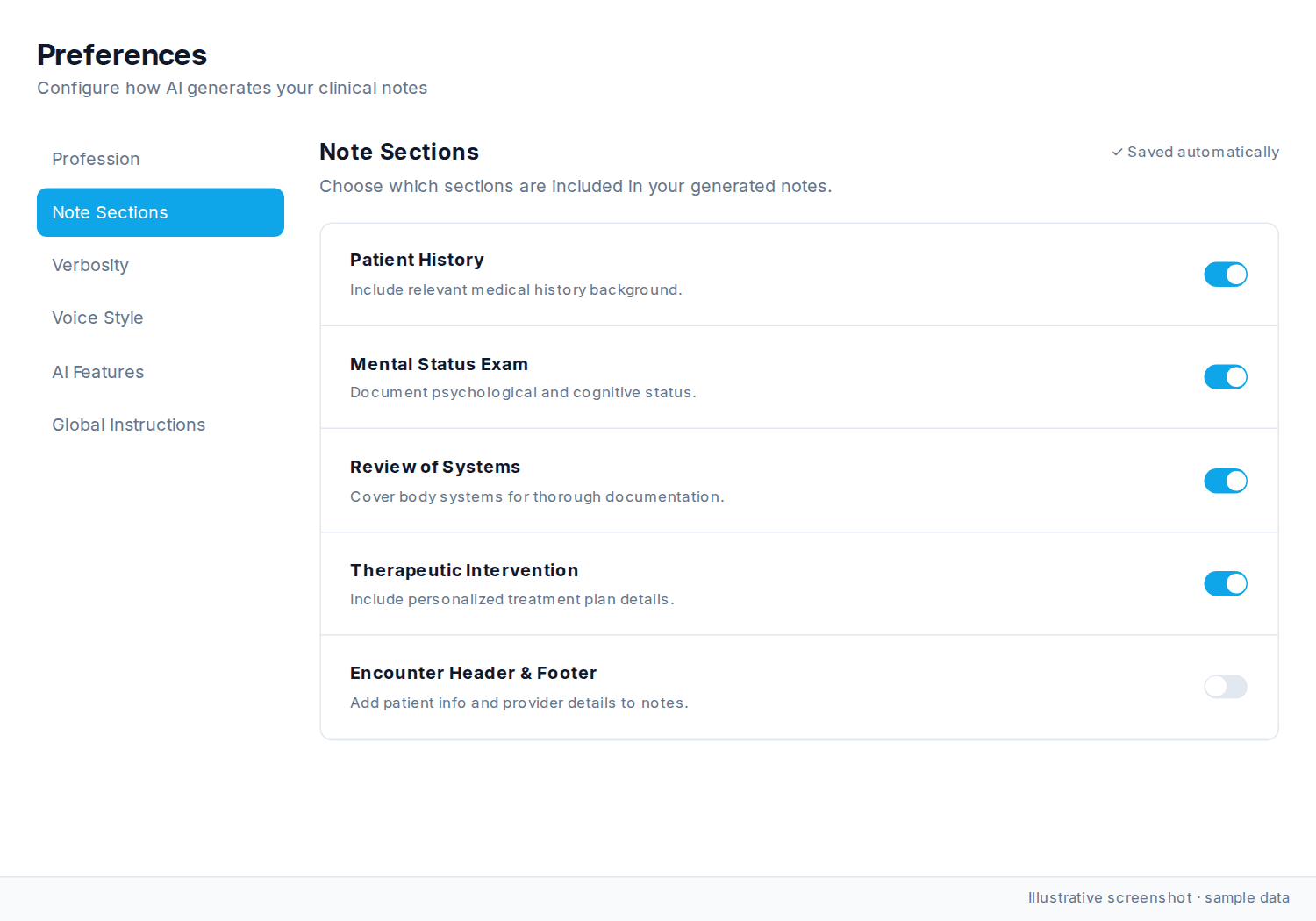Screen dimensions: 1316x921
Task: Switch to the AI Features tab
Action: 161,372
